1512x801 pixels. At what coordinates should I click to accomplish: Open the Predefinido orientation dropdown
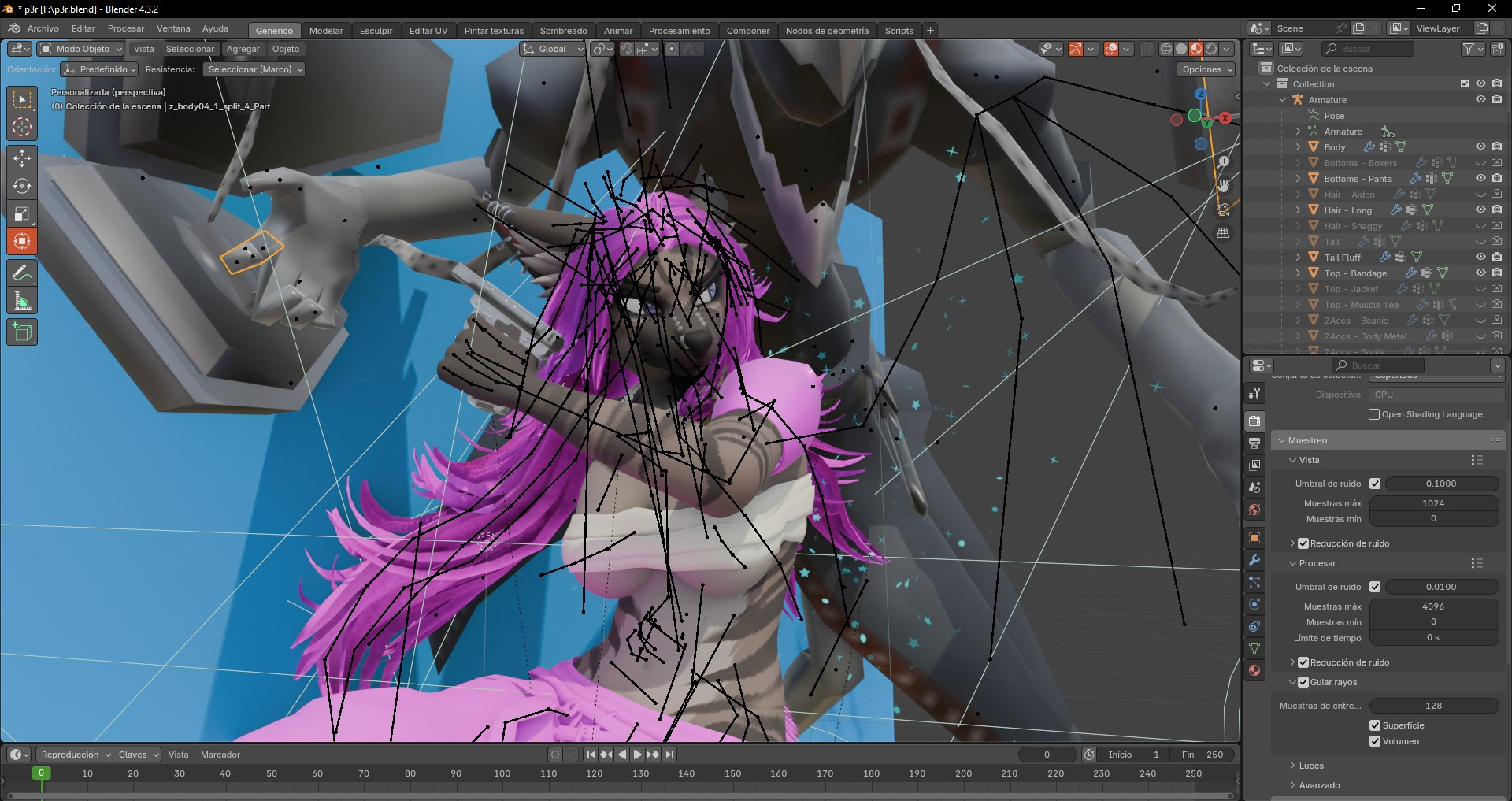pyautogui.click(x=100, y=69)
